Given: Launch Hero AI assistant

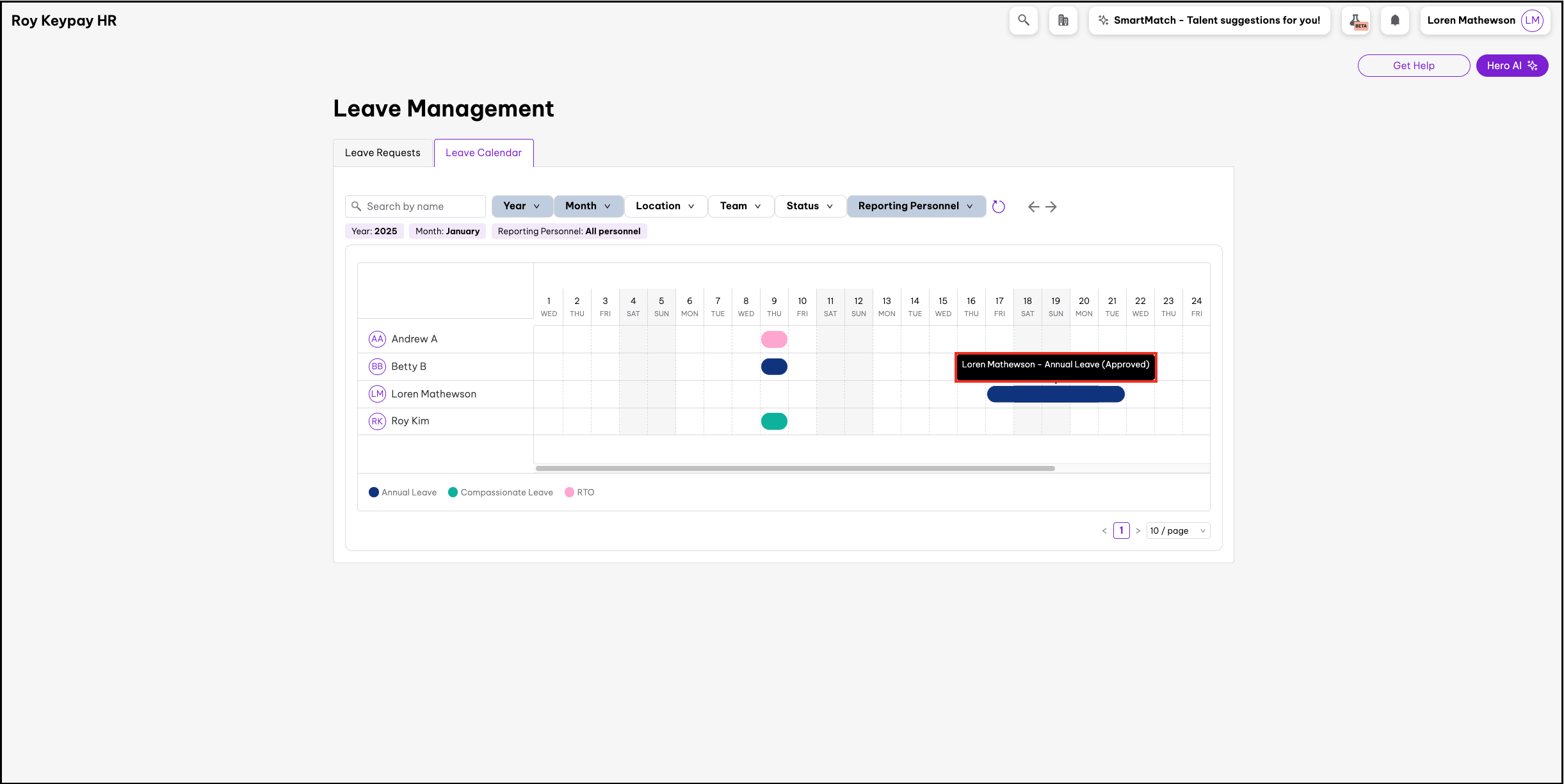Looking at the screenshot, I should click(x=1512, y=65).
